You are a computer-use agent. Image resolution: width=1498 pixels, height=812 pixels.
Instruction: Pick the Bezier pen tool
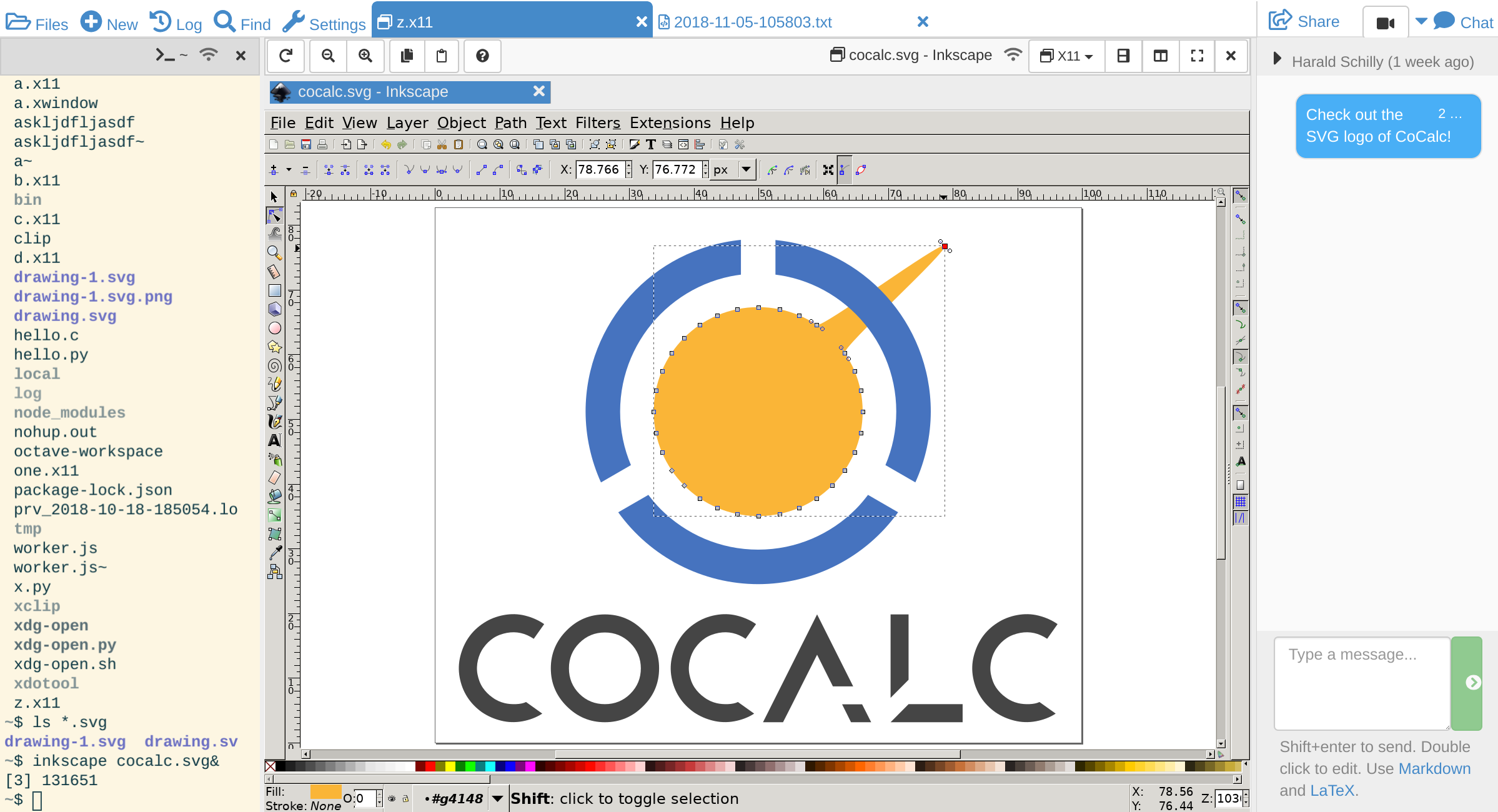(274, 404)
